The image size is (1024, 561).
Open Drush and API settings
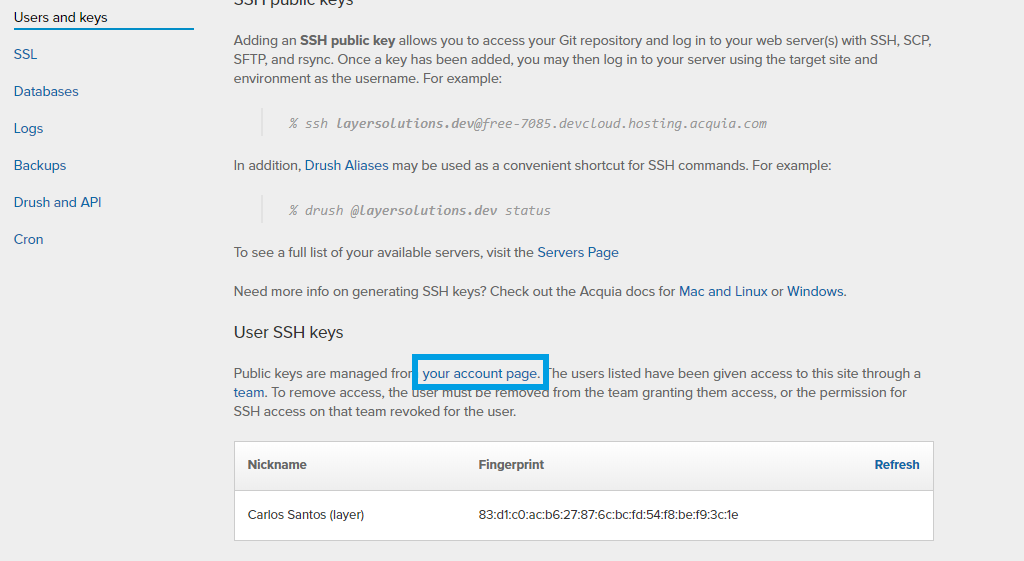57,202
